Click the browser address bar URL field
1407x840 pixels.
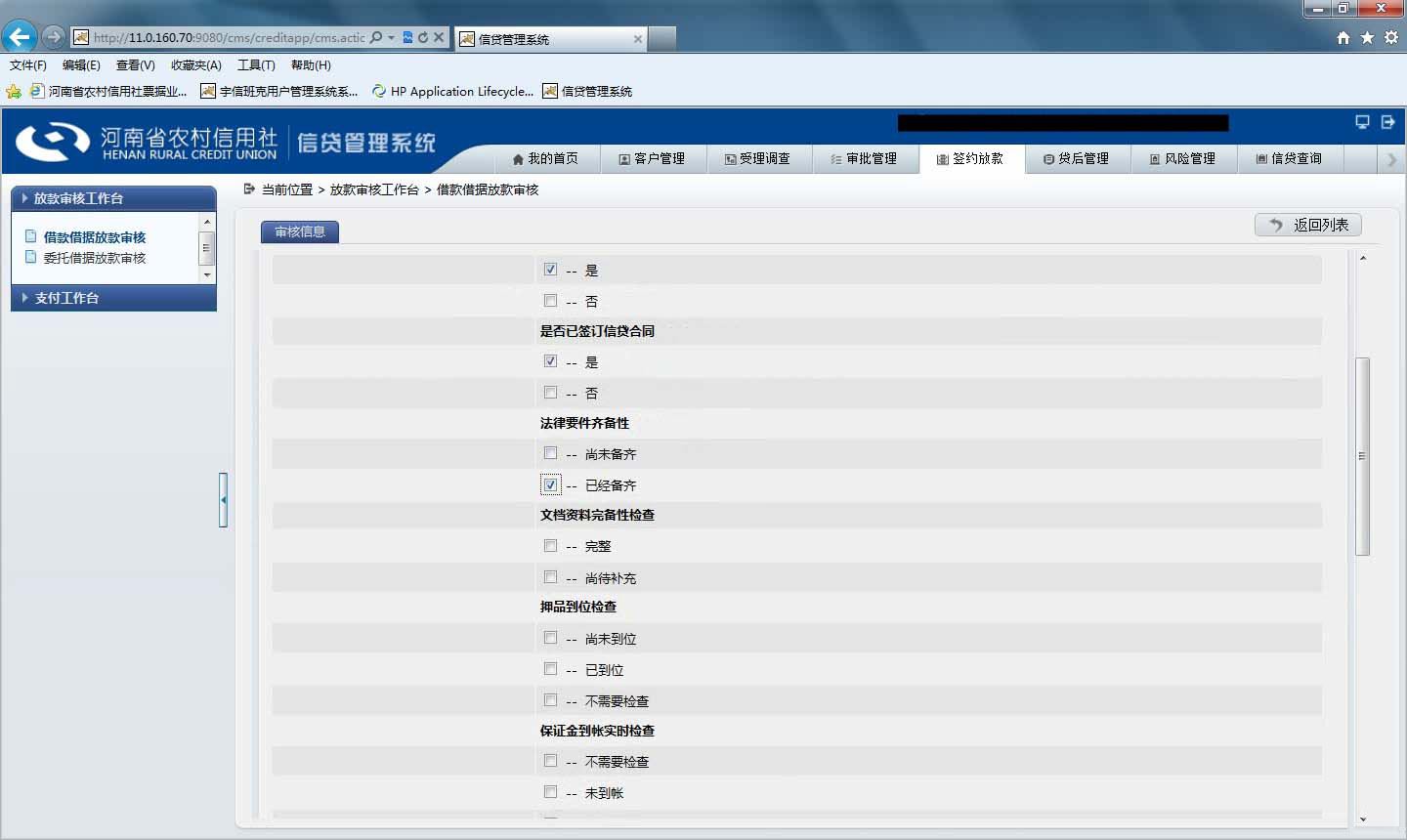click(x=229, y=37)
